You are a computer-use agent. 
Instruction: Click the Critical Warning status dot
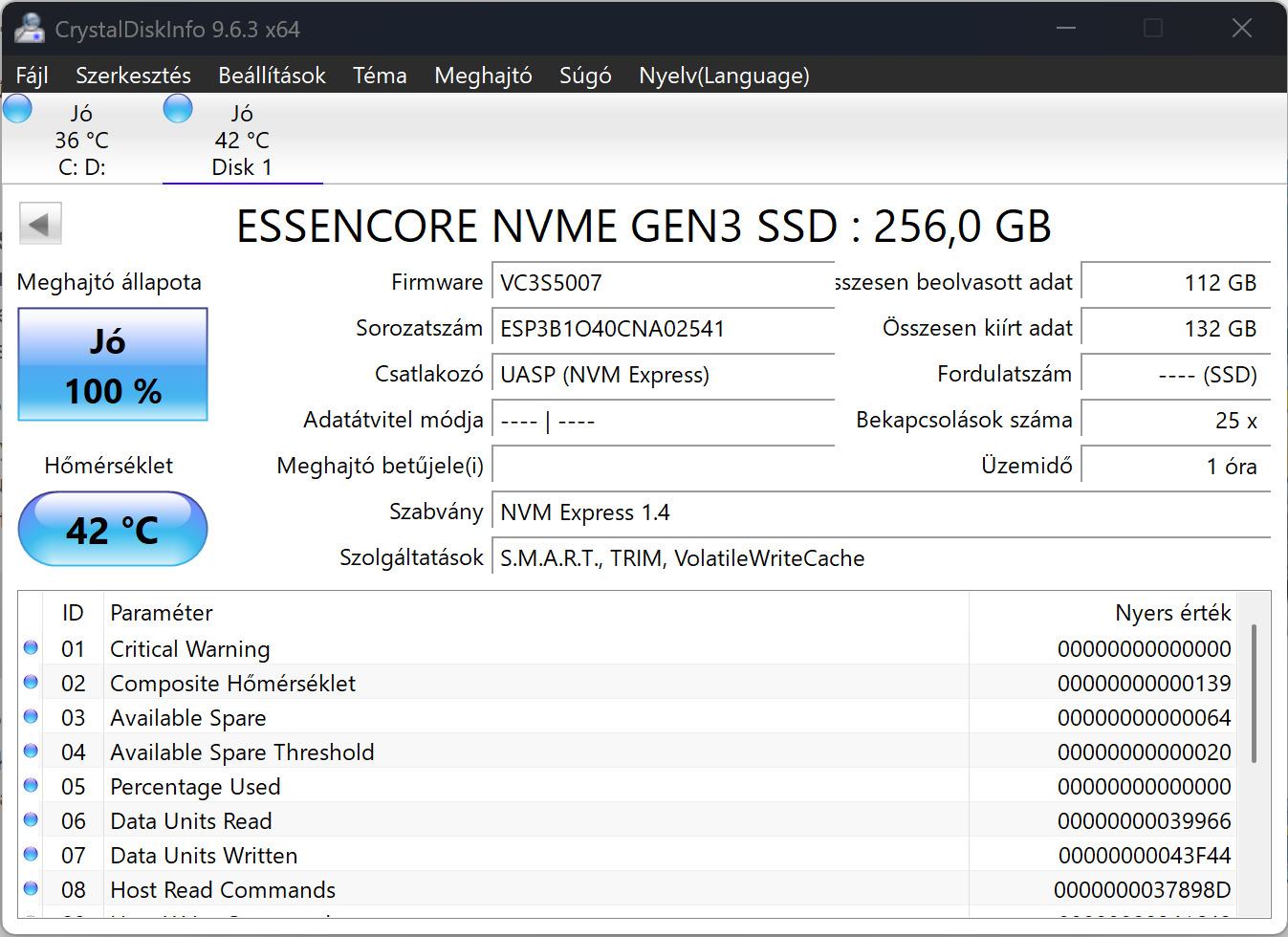(x=31, y=648)
